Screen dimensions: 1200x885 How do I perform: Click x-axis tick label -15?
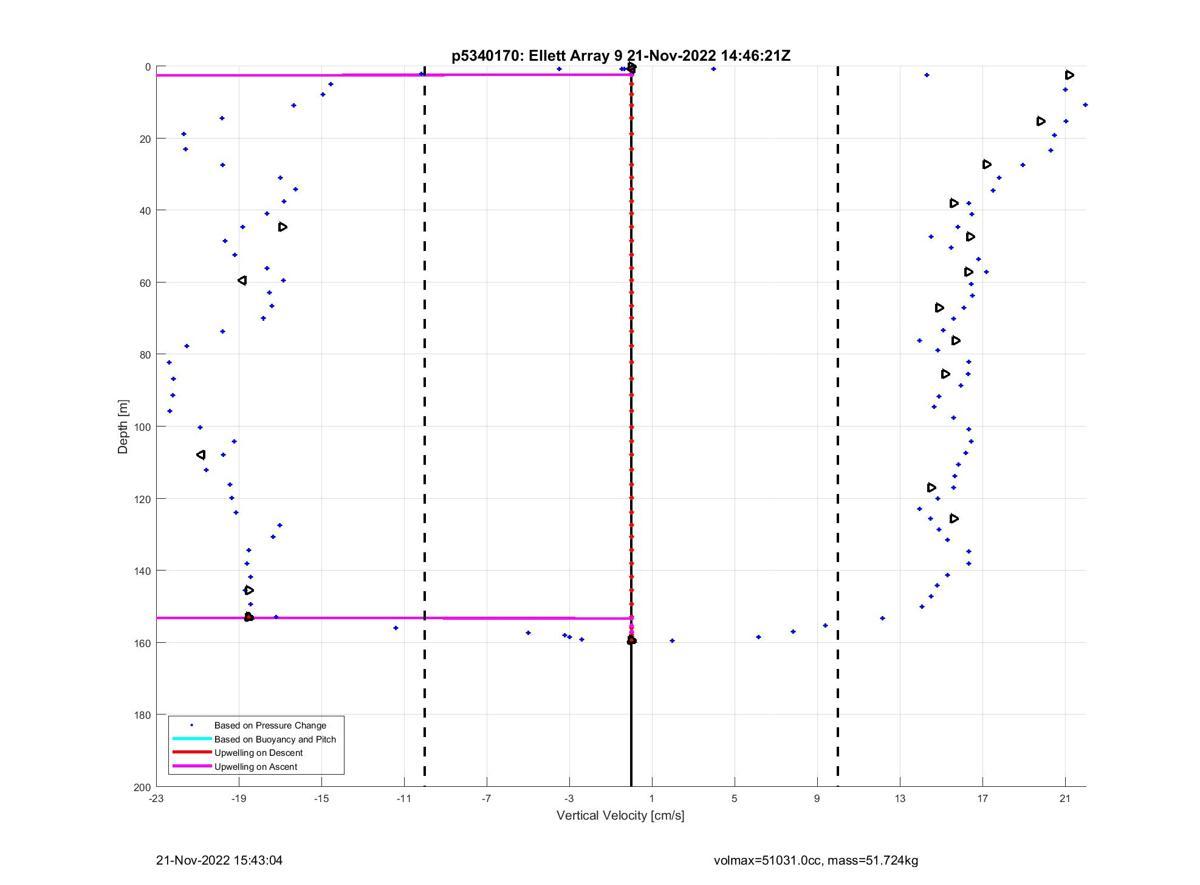point(321,799)
